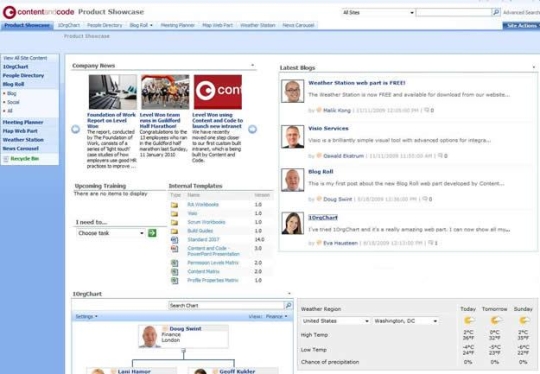Click the Recycle Bin icon in sidebar
This screenshot has height=374, width=540.
(x=6, y=159)
